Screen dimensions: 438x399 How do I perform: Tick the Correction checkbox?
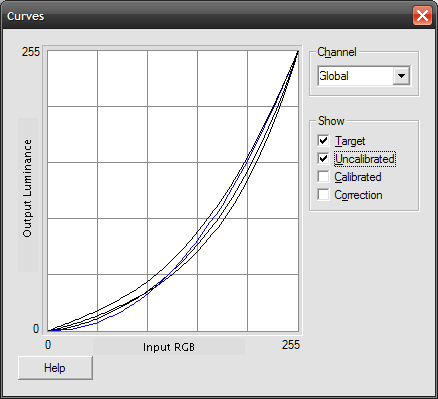pos(323,194)
